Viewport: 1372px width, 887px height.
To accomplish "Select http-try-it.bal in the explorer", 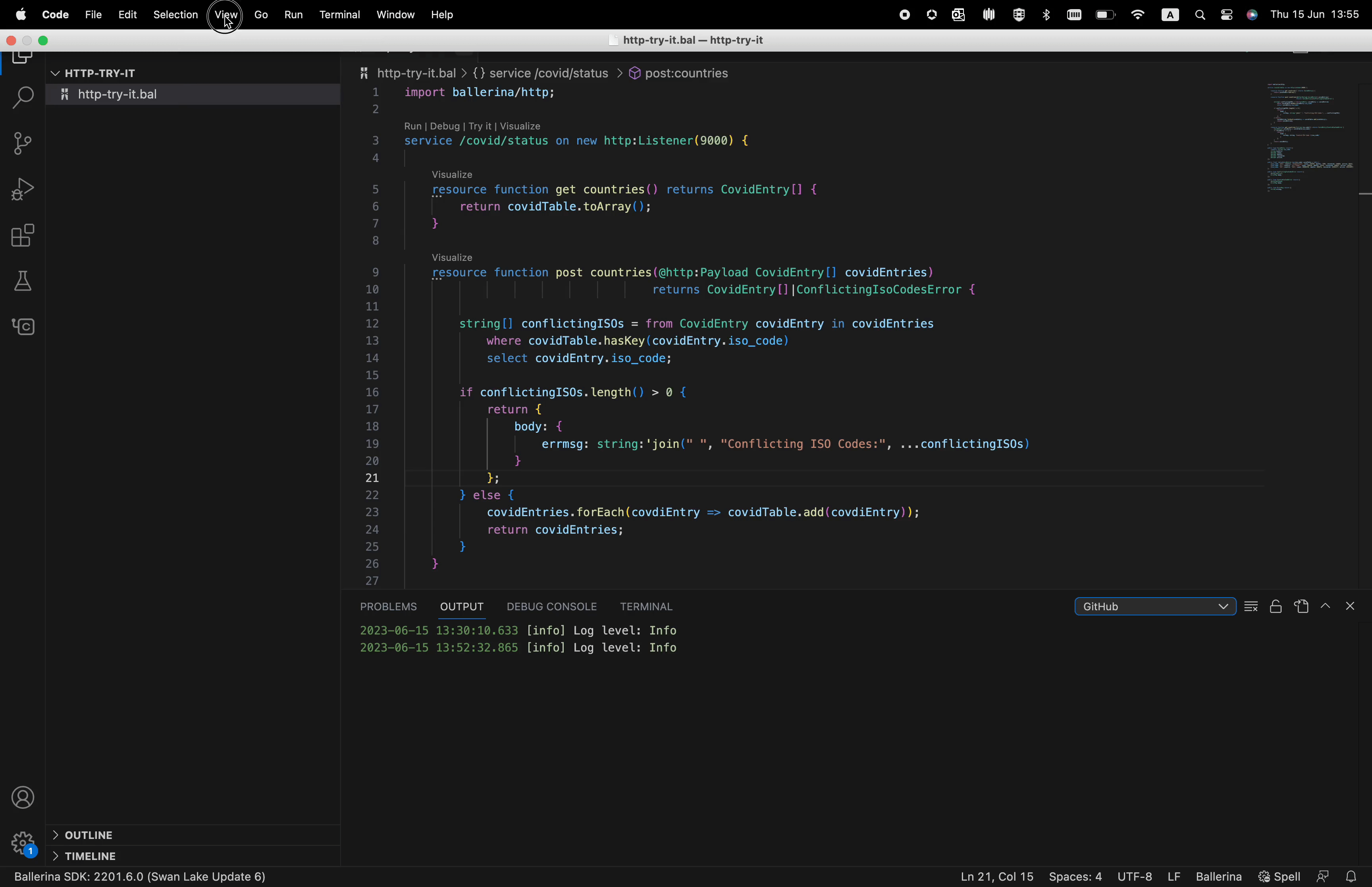I will (x=193, y=94).
